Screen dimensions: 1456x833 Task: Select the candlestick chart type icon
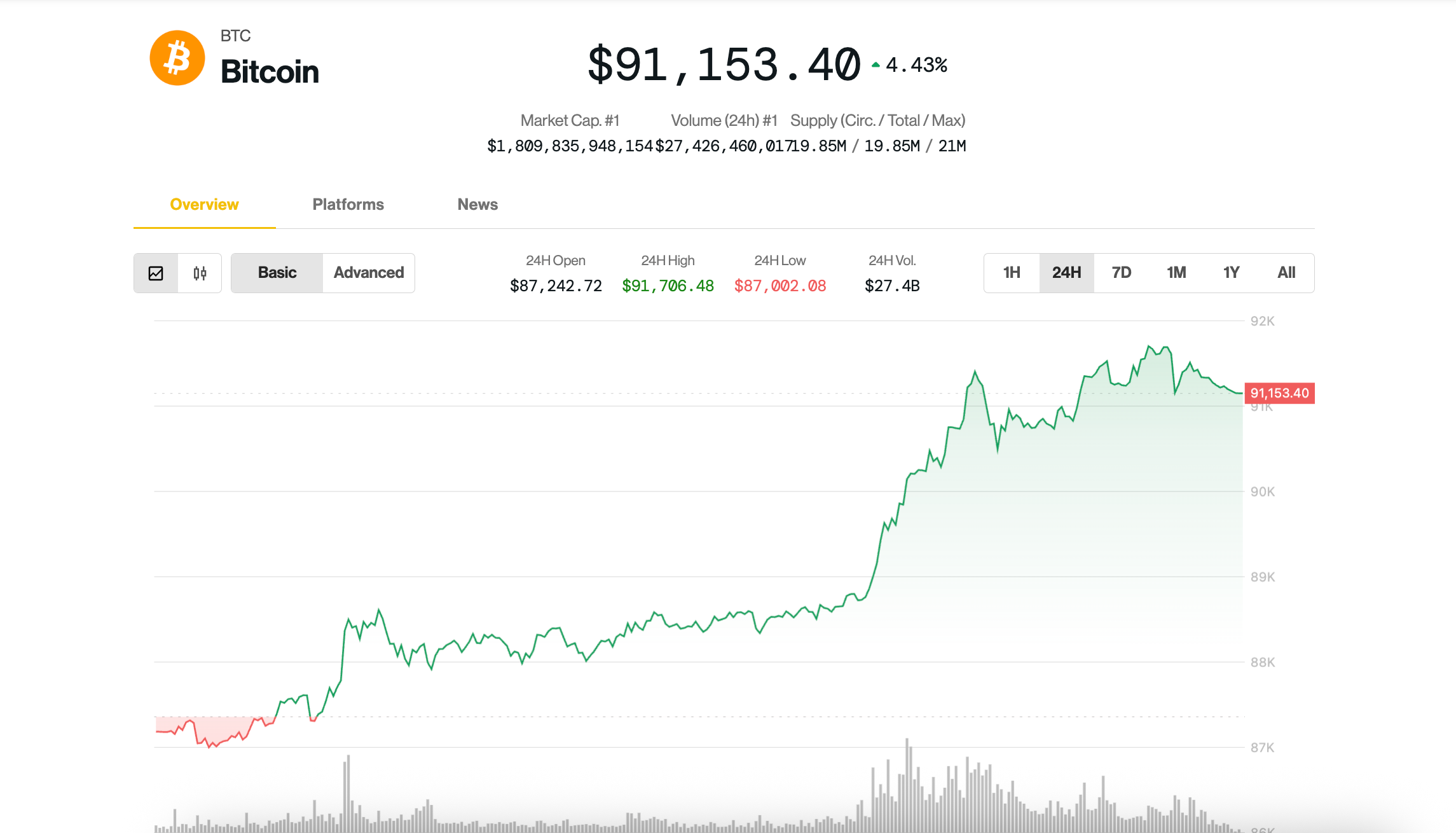(199, 273)
